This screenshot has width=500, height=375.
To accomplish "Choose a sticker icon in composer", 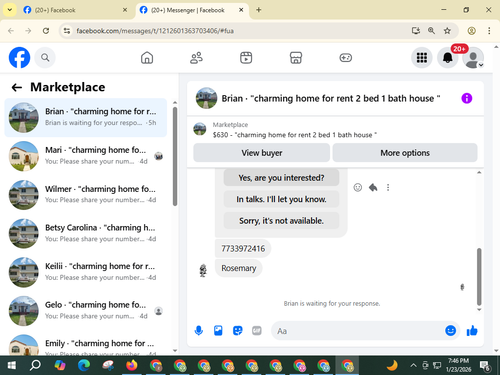I will pos(237,331).
